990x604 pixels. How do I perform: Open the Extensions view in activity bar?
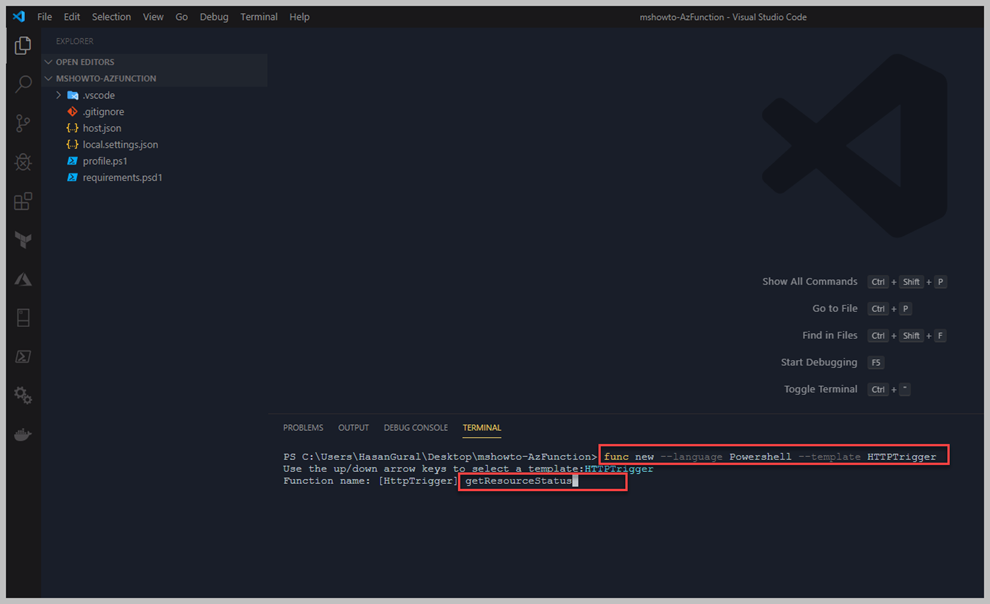(23, 201)
